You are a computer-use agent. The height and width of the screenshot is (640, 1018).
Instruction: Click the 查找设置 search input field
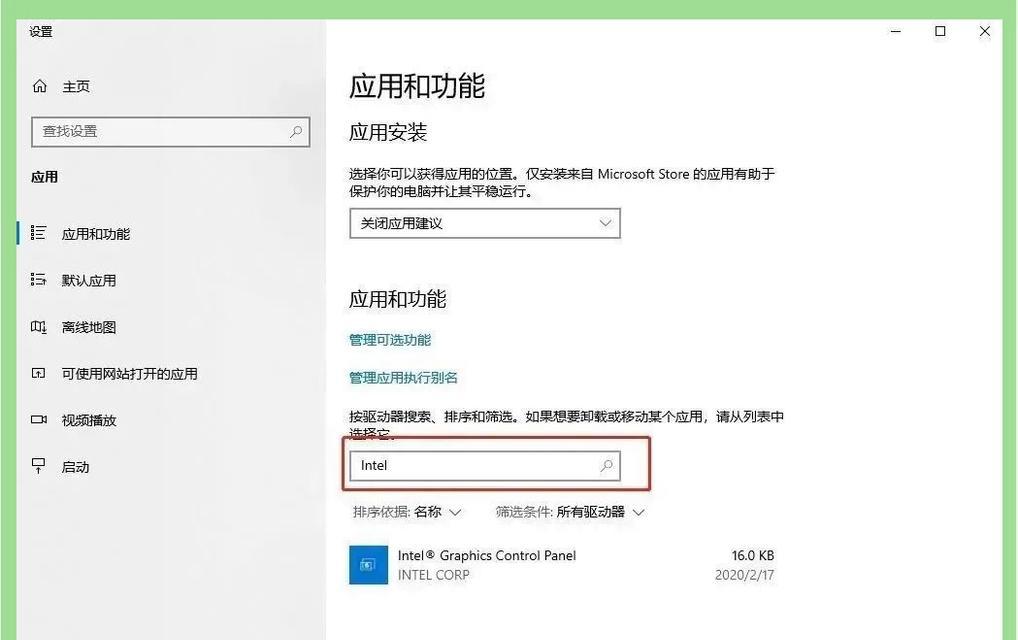tap(160, 131)
